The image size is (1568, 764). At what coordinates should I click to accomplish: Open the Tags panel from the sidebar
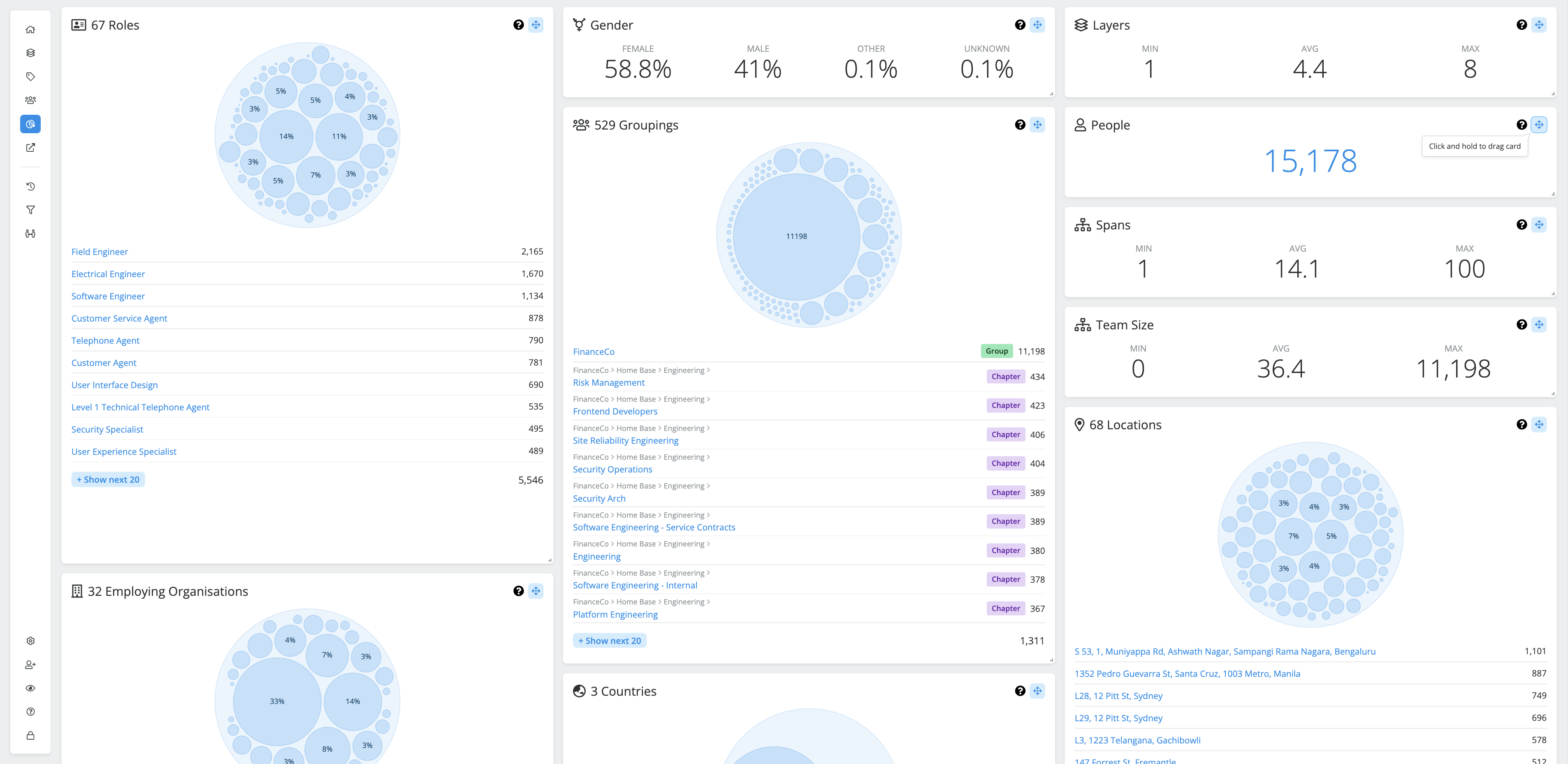click(30, 76)
